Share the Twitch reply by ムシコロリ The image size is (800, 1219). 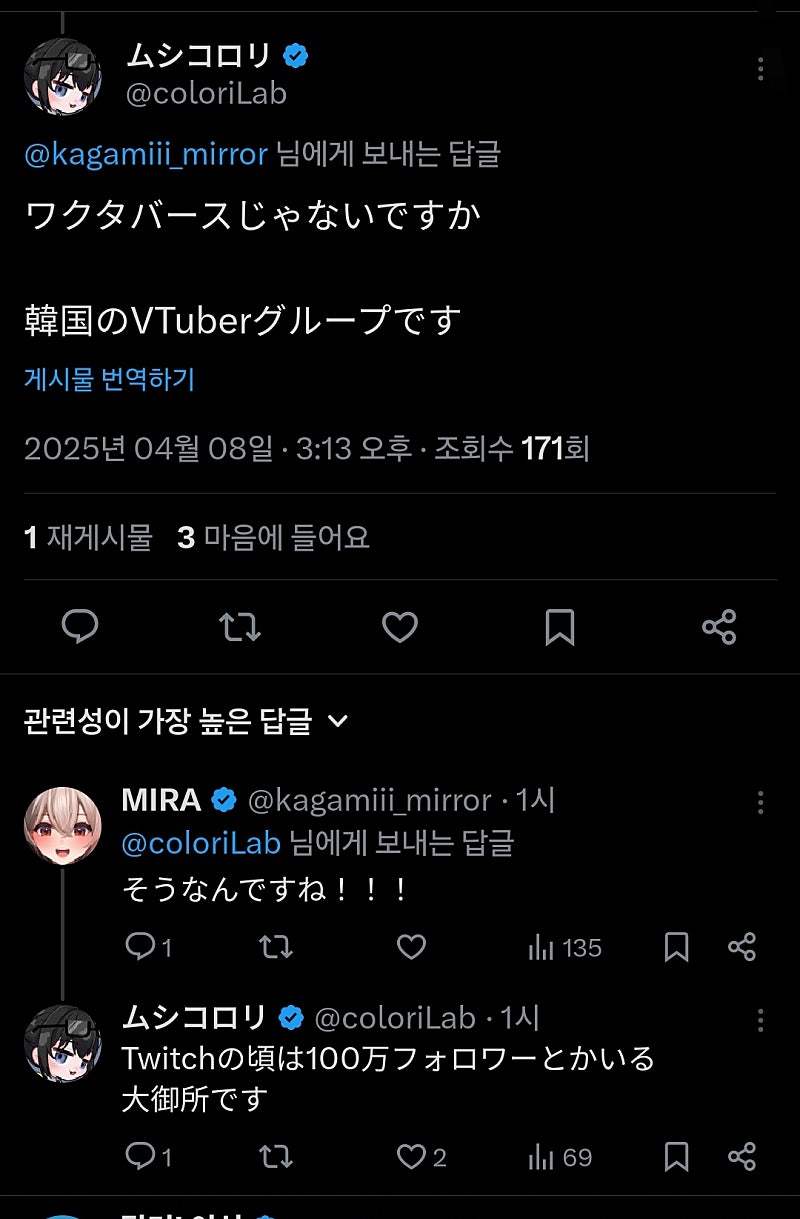[742, 1157]
